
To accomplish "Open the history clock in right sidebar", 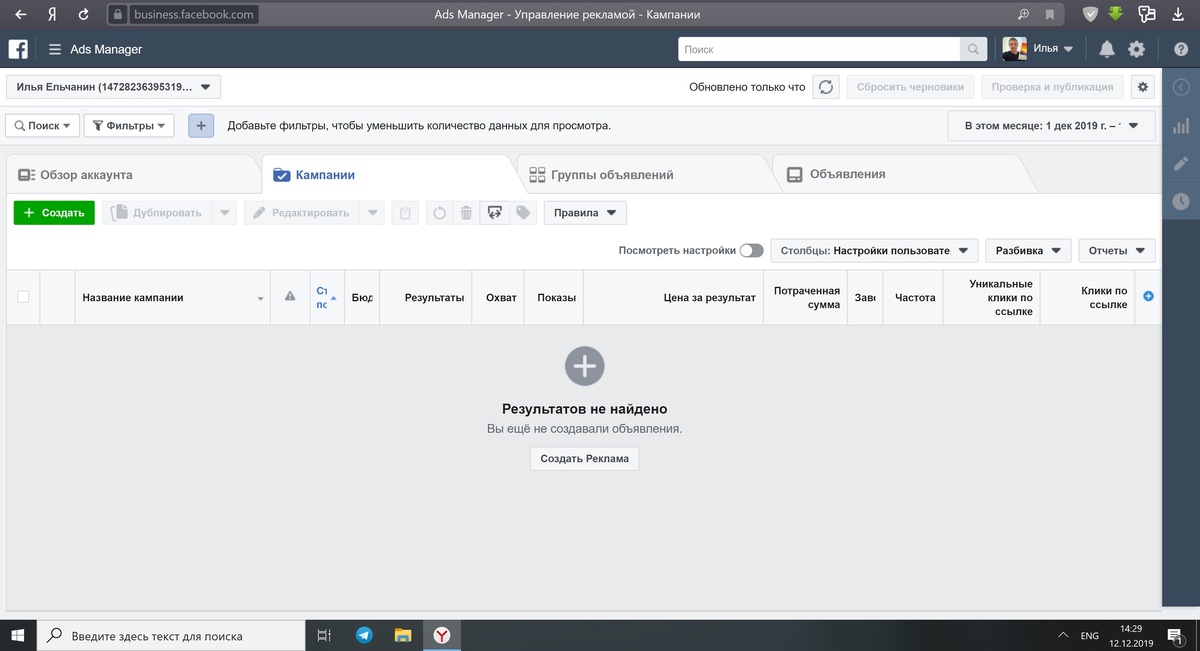I will click(1181, 201).
